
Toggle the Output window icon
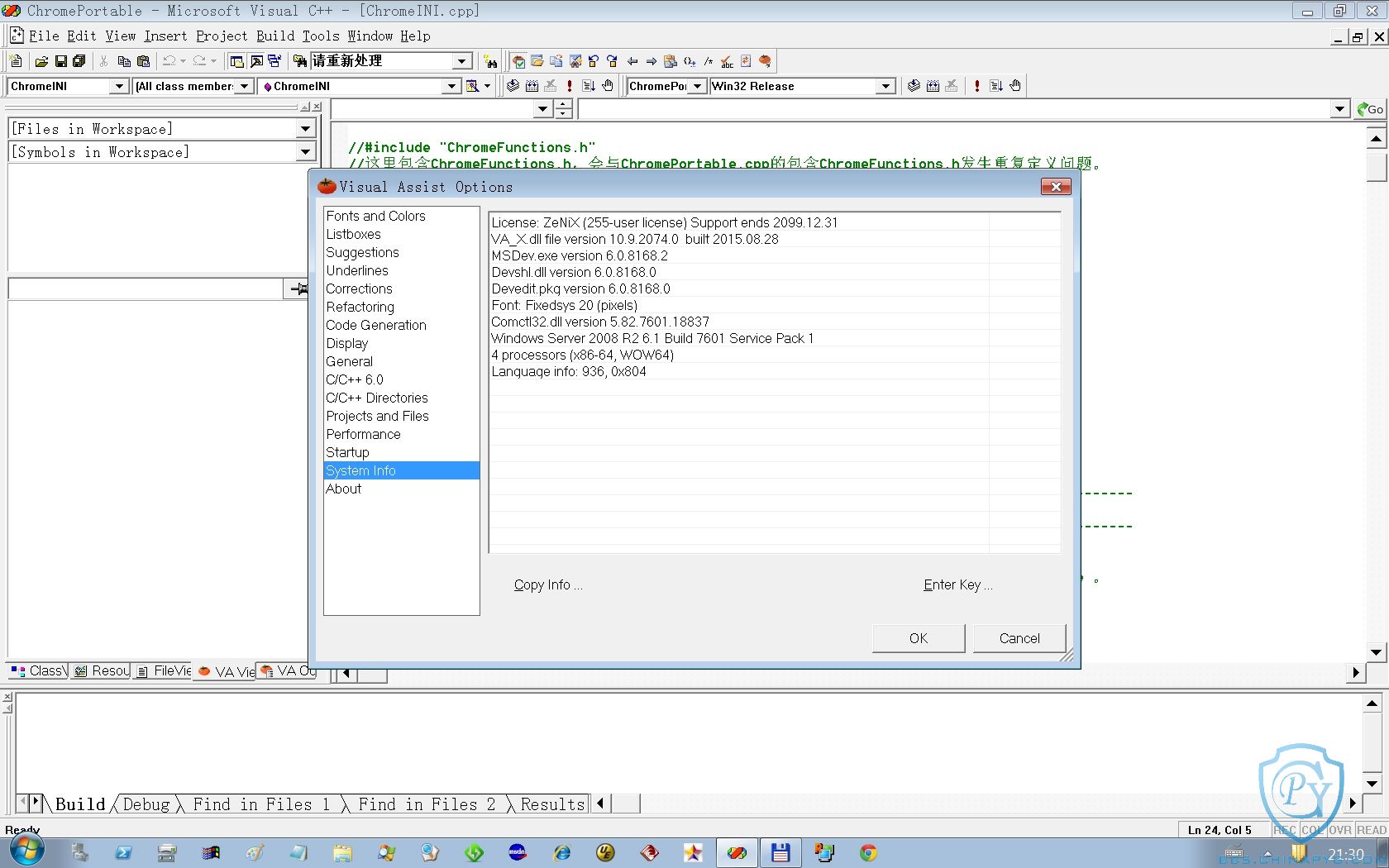[x=256, y=61]
